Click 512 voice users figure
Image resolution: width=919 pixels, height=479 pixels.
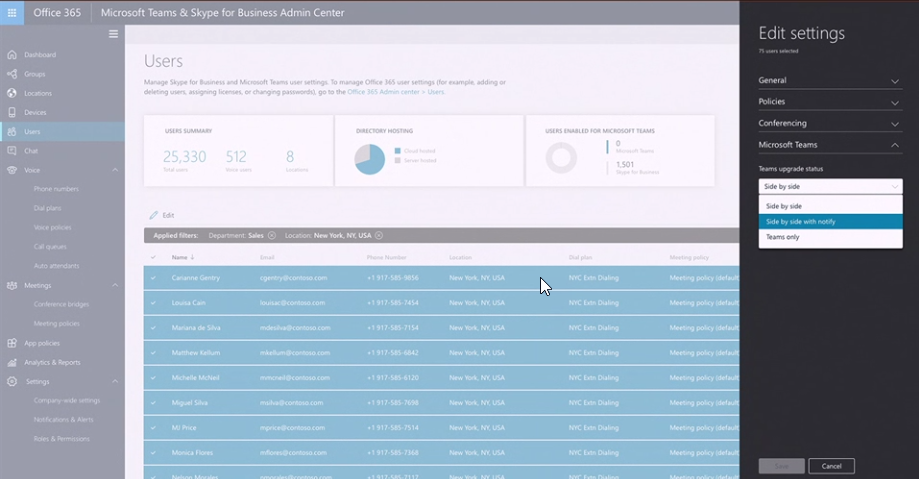[236, 157]
